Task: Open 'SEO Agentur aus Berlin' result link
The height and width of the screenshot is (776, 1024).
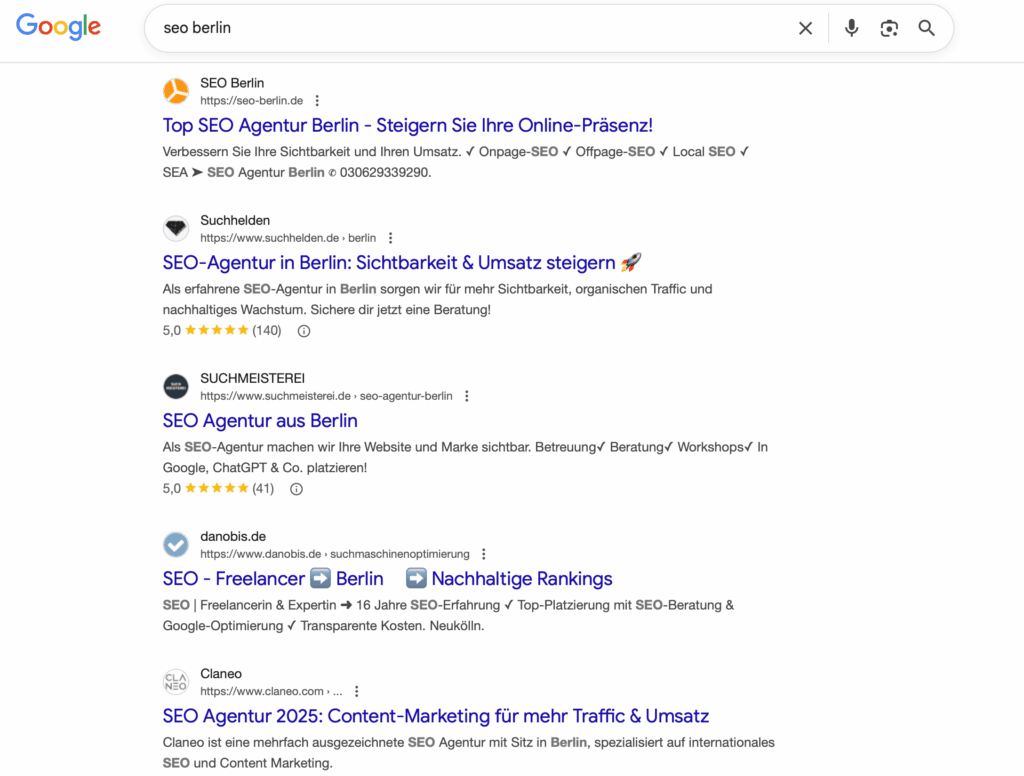Action: (x=259, y=421)
